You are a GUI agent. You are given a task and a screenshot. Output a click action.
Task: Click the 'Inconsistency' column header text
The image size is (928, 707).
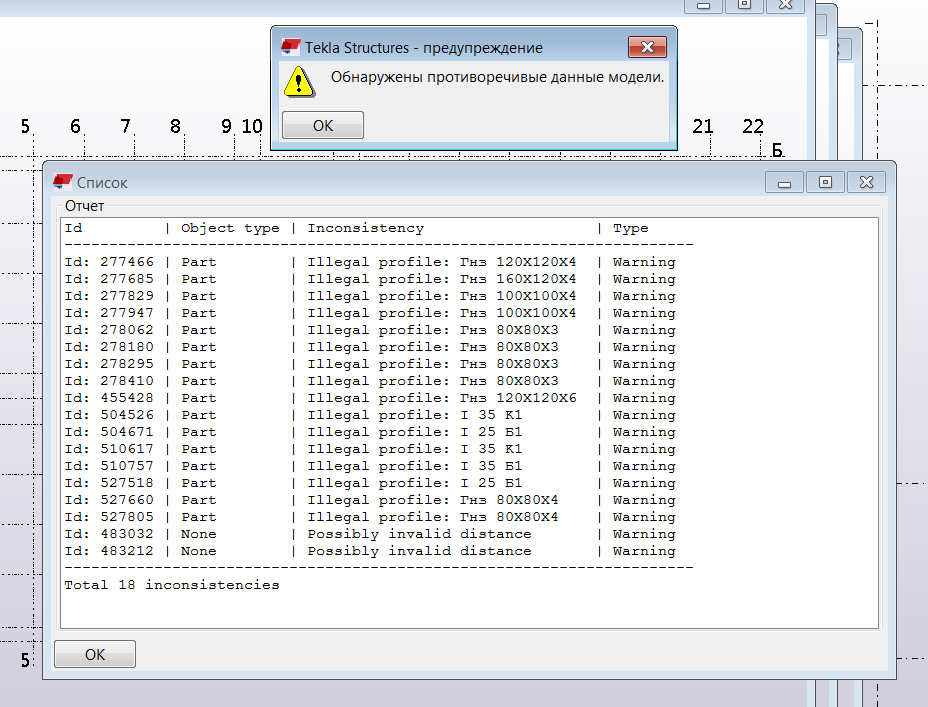(366, 228)
